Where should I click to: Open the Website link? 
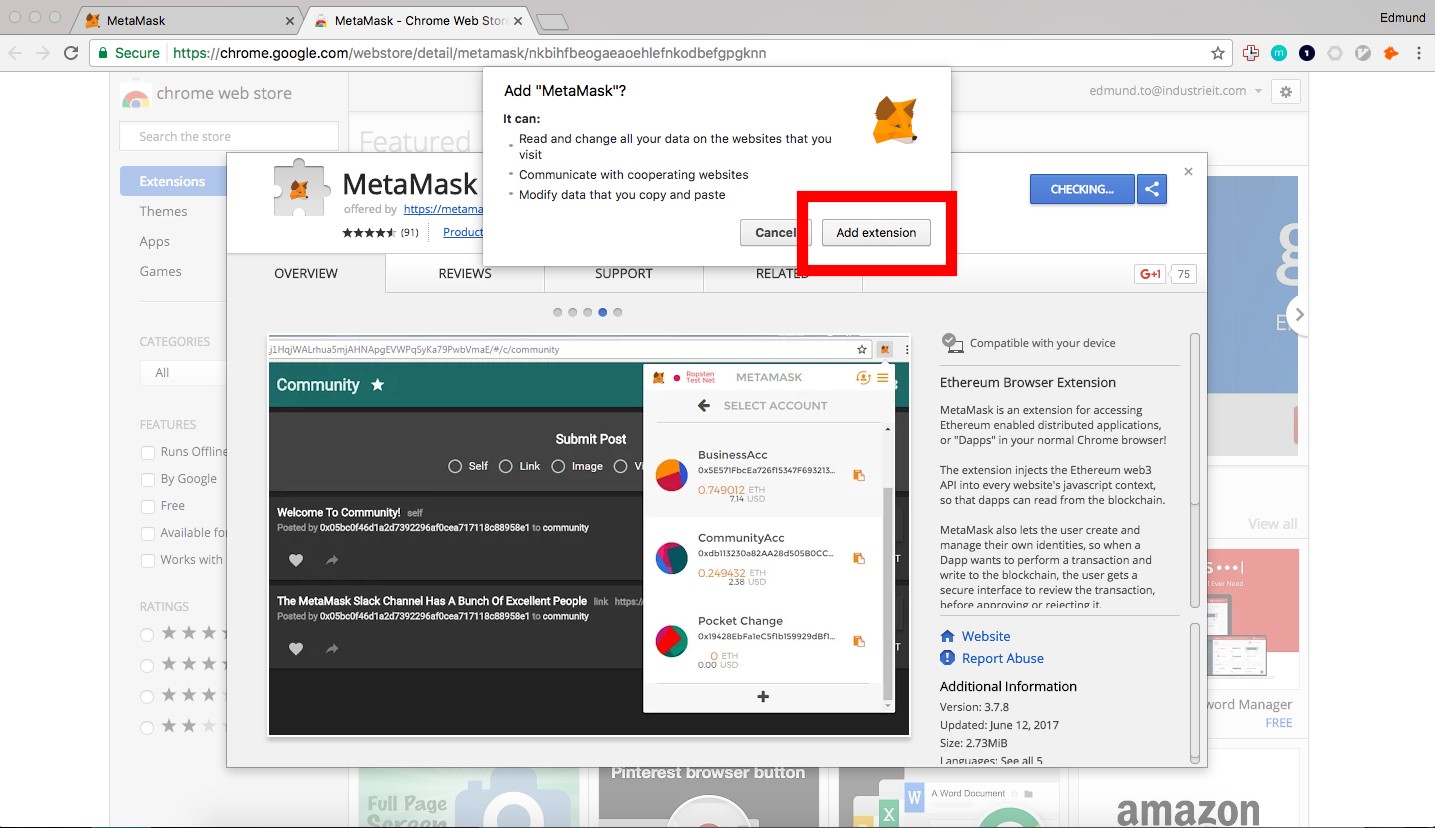[x=986, y=636]
